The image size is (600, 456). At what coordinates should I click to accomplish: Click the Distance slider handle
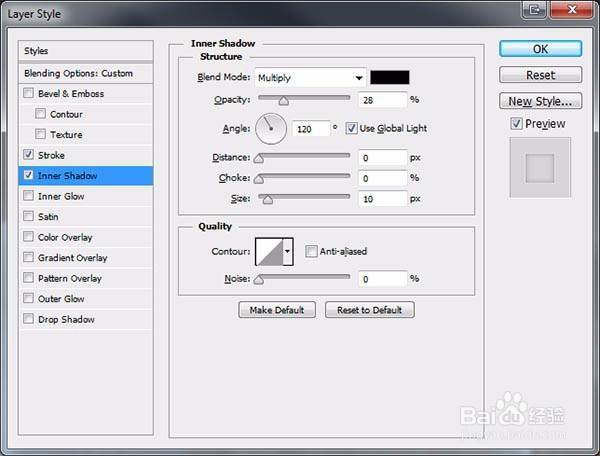coord(259,158)
